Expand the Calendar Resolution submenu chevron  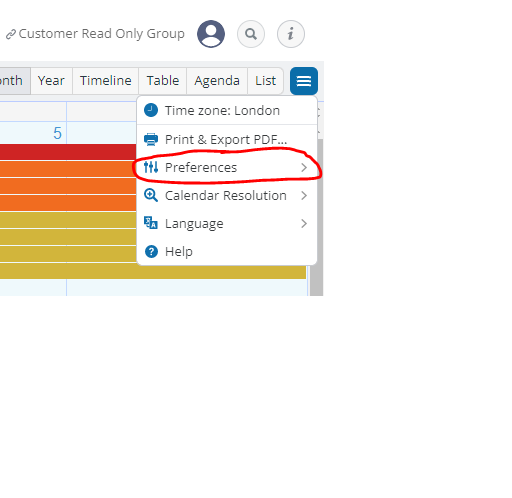click(304, 195)
